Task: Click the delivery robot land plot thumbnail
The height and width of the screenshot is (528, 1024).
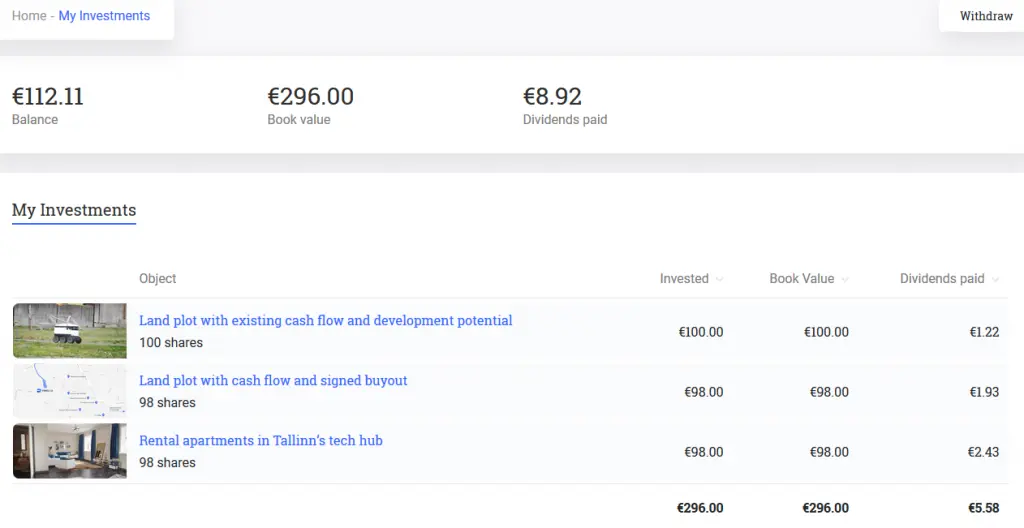Action: (70, 331)
